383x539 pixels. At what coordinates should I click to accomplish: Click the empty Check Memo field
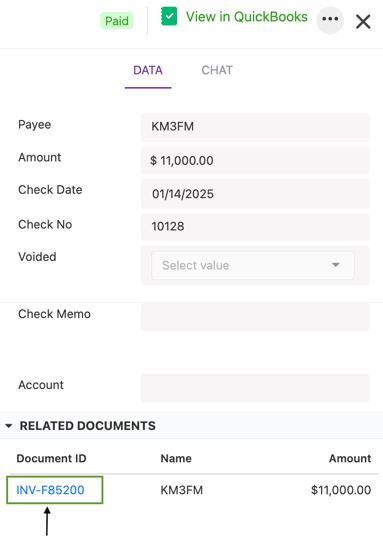(255, 317)
